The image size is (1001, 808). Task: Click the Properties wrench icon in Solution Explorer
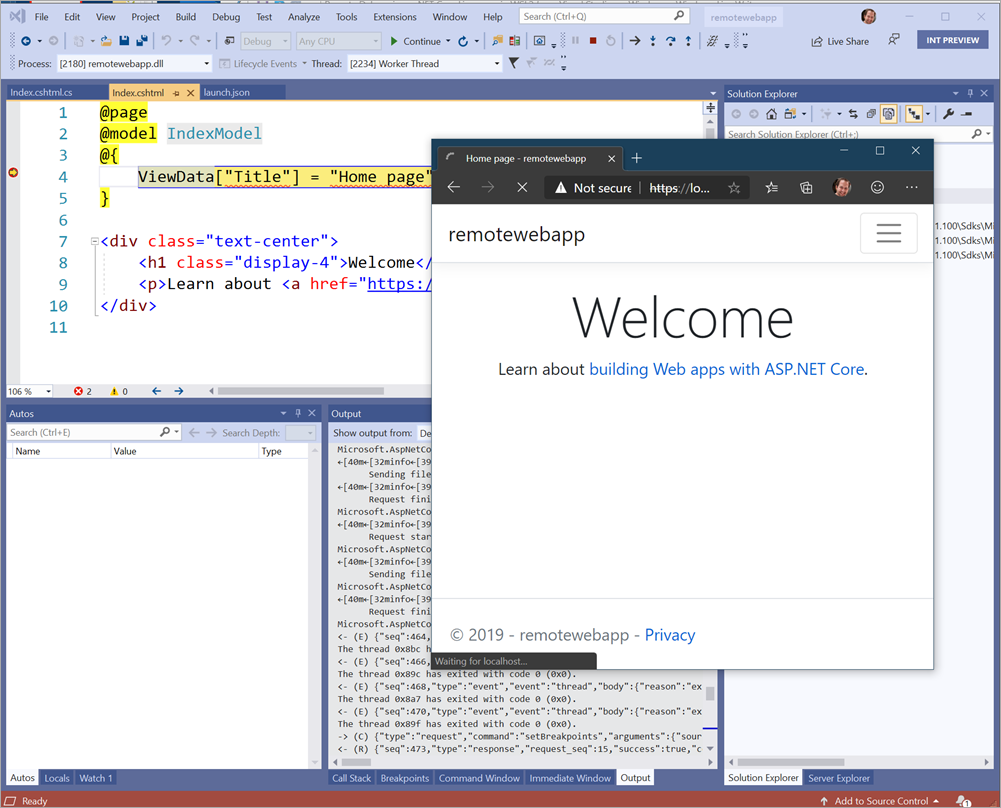[x=950, y=113]
